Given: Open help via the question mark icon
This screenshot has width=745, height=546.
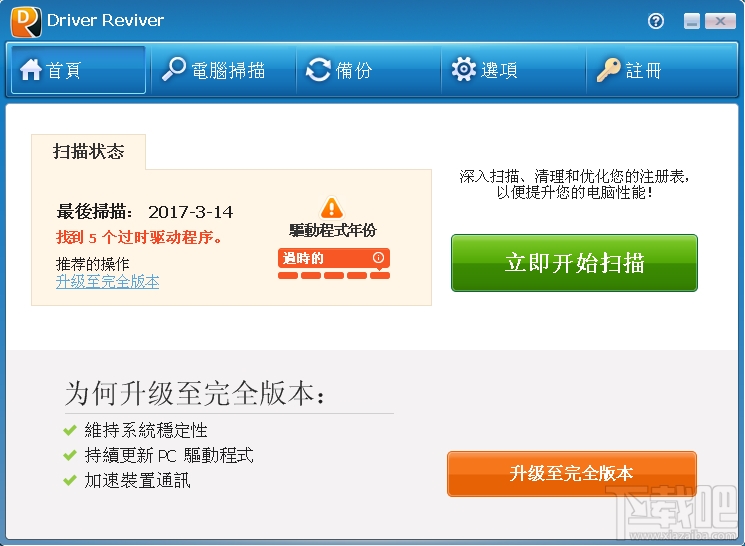Looking at the screenshot, I should (656, 21).
